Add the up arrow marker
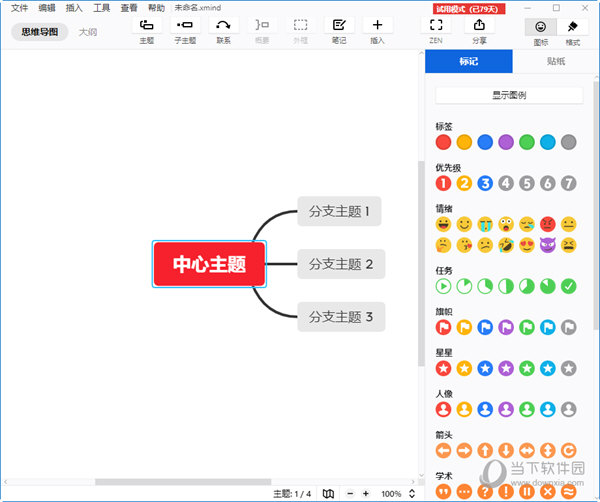This screenshot has width=600, height=502. [x=485, y=451]
